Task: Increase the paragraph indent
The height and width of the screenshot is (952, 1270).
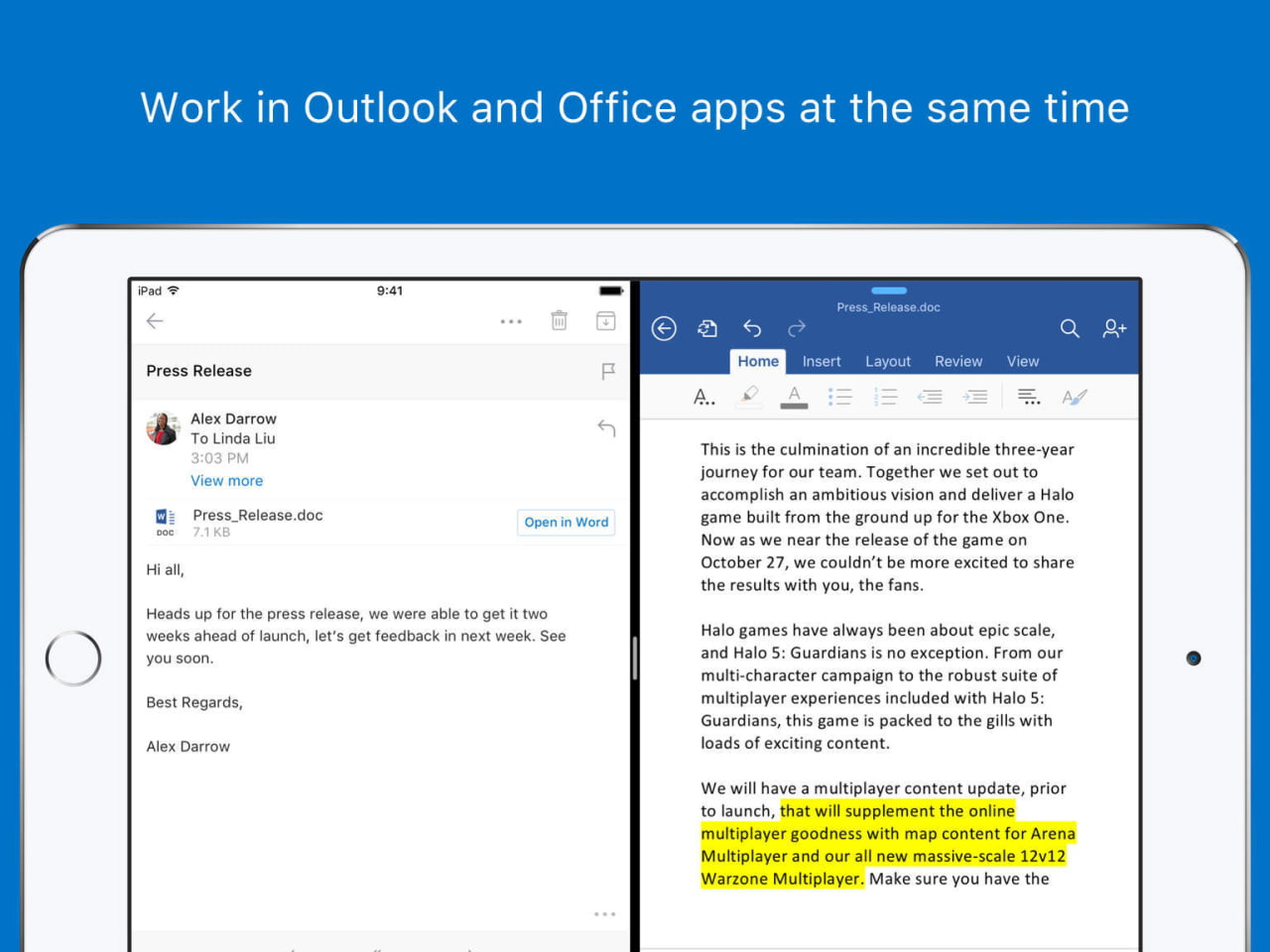Action: tap(975, 396)
